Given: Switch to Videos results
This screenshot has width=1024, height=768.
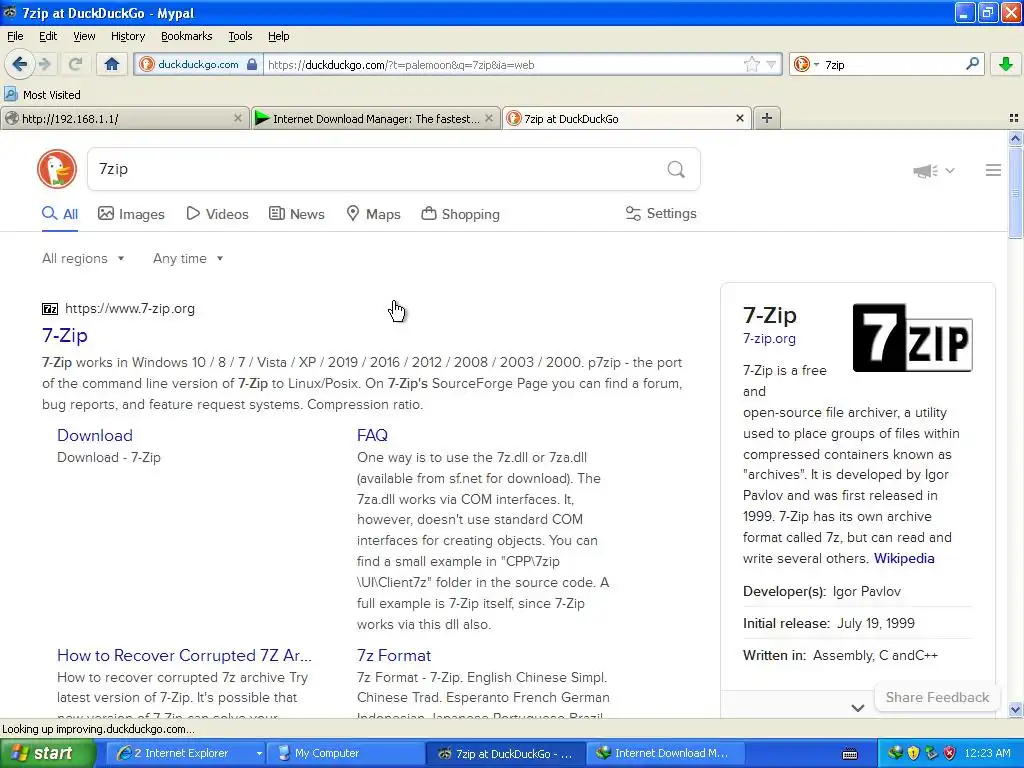Looking at the screenshot, I should [217, 214].
